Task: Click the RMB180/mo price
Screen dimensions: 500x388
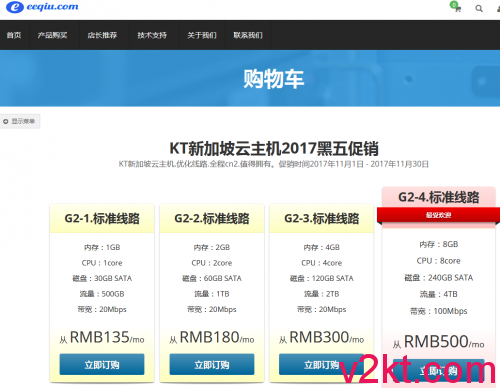Action: [x=212, y=337]
